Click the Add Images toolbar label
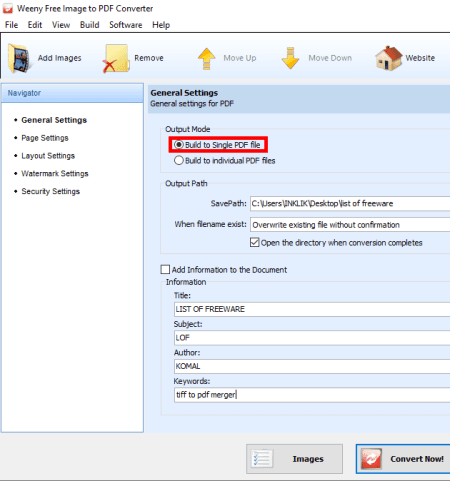450x481 pixels. [59, 58]
